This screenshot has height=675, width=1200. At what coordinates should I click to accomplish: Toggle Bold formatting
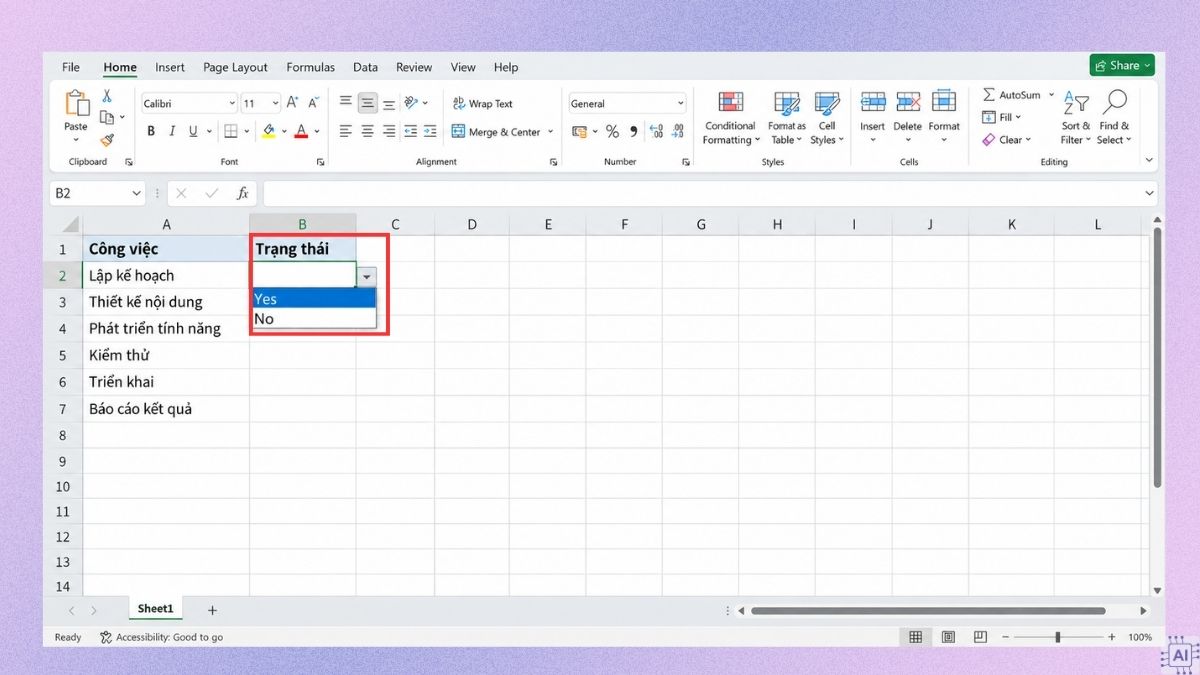click(x=151, y=131)
